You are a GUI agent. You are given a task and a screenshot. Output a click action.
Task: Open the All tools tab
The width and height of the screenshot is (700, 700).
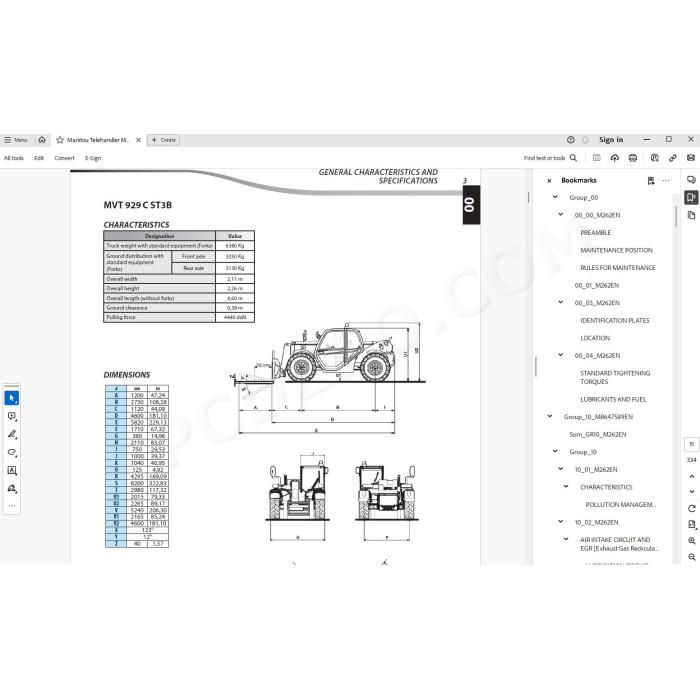pos(14,158)
